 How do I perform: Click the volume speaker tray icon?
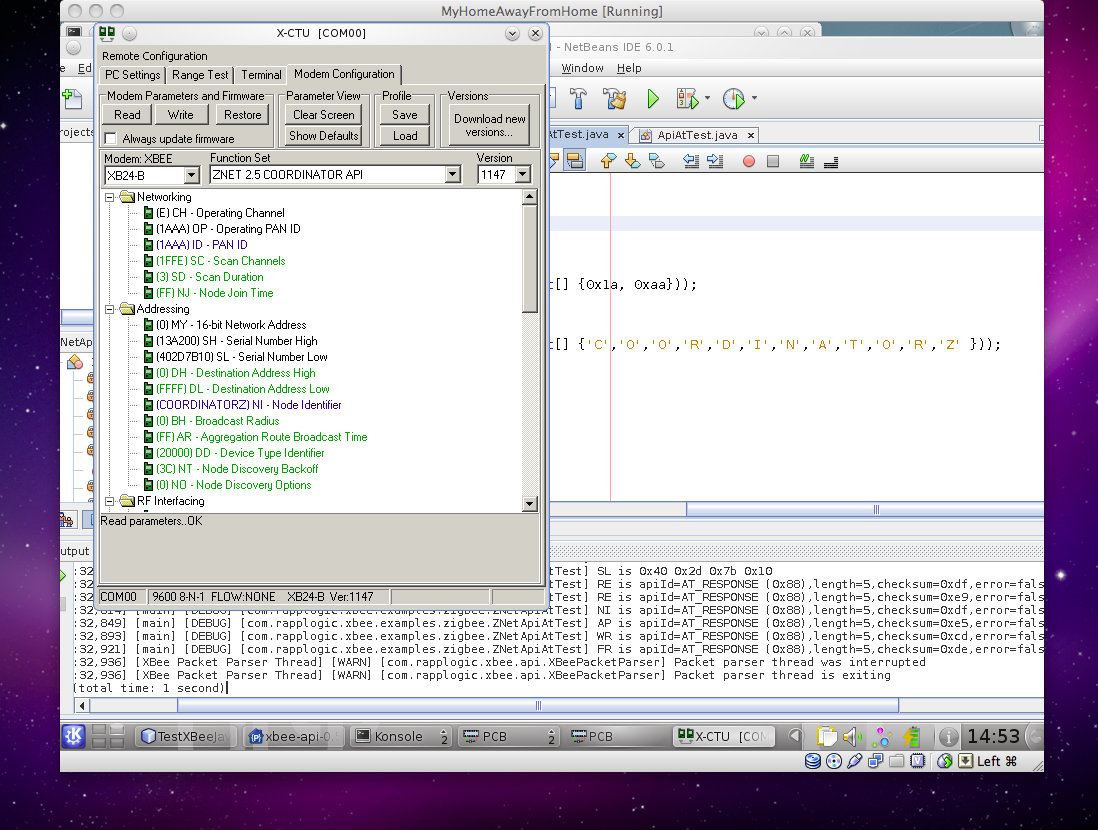pyautogui.click(x=853, y=737)
